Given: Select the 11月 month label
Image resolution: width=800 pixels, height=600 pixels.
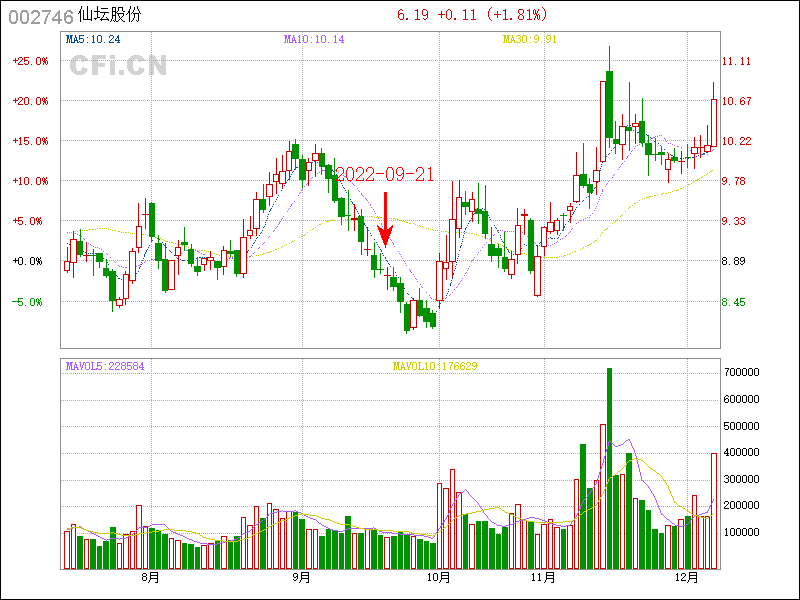Looking at the screenshot, I should [x=543, y=578].
